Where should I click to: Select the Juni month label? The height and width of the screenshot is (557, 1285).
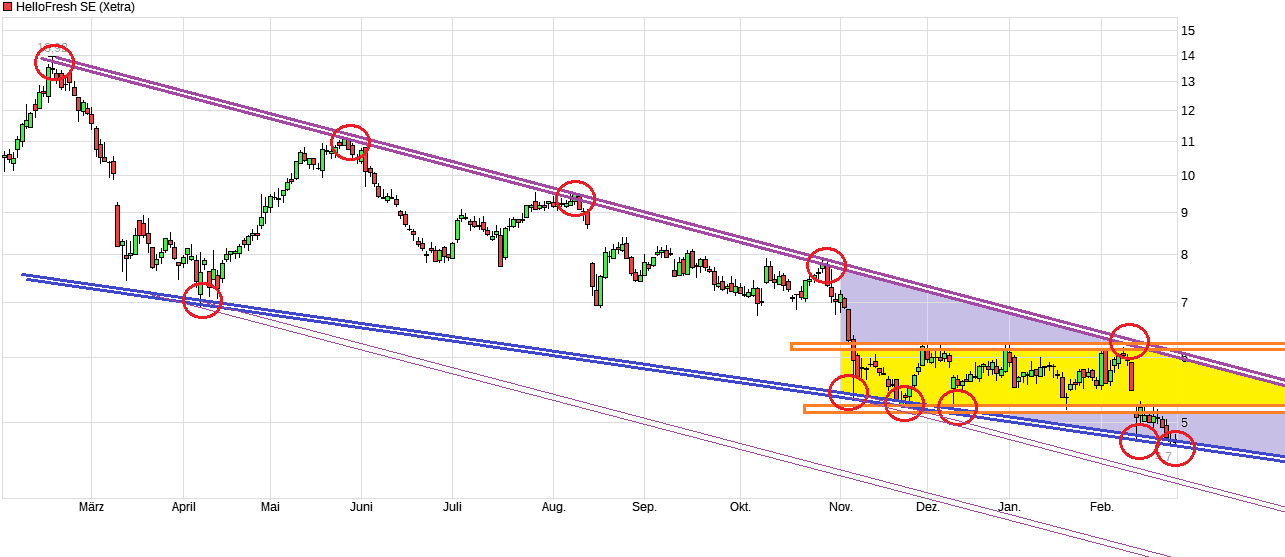point(361,507)
